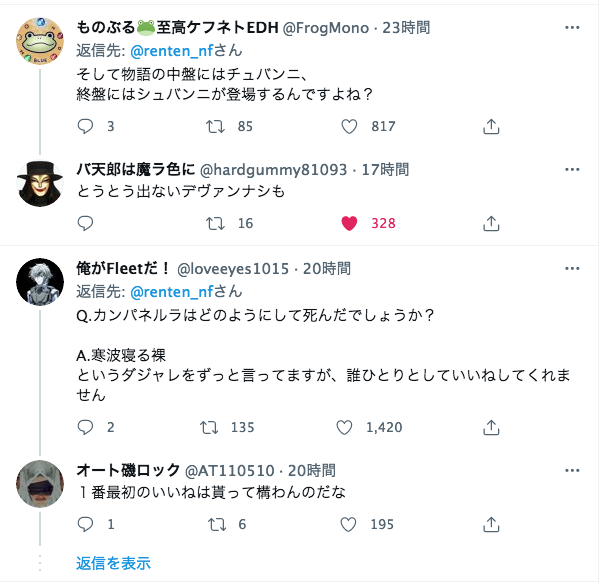This screenshot has width=605, height=585.
Task: Retweet hardgummy81093's tweet with 16 retweets
Action: 213,223
